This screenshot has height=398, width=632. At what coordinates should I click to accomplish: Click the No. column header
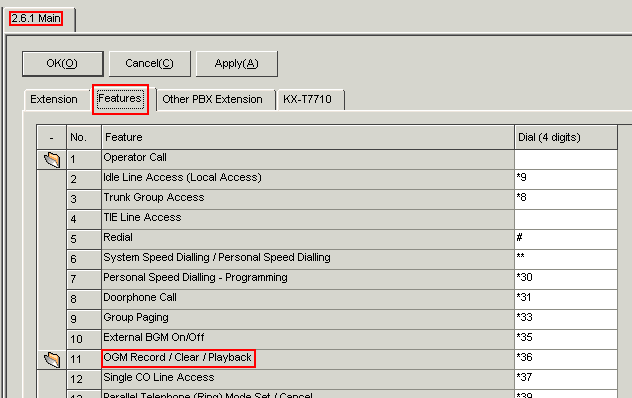click(84, 137)
